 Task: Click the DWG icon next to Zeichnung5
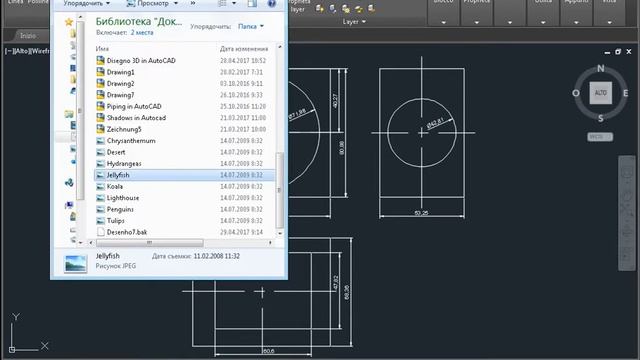coord(100,129)
